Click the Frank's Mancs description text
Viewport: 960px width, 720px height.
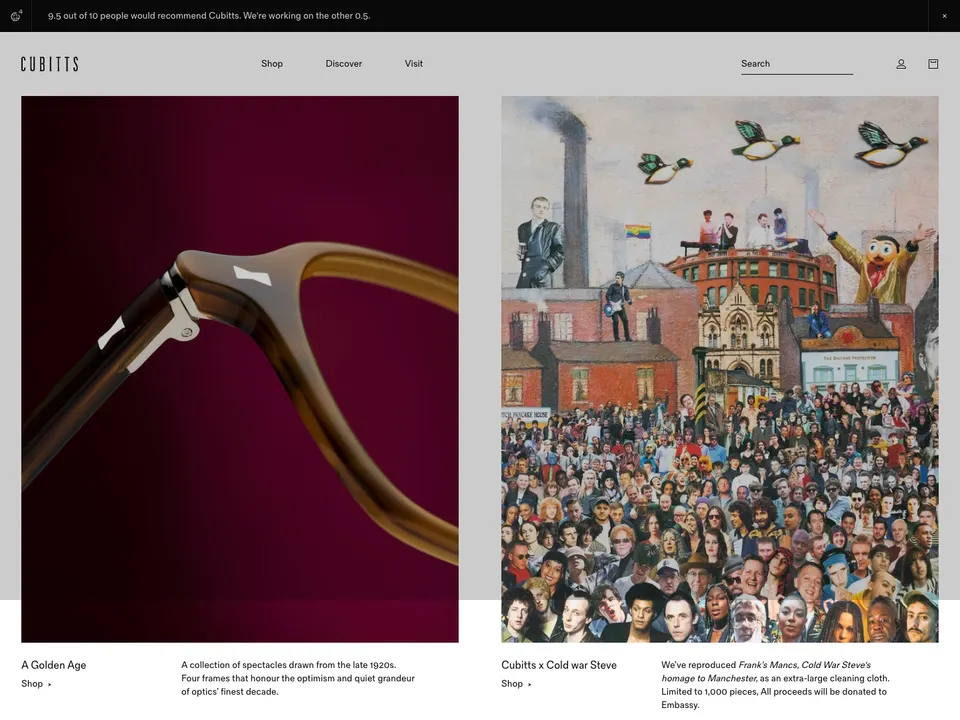776,684
